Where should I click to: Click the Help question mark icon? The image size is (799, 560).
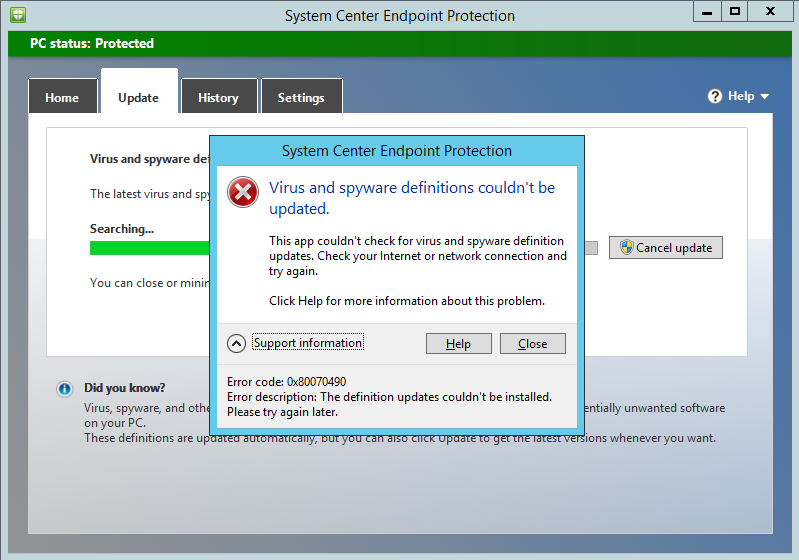point(715,96)
